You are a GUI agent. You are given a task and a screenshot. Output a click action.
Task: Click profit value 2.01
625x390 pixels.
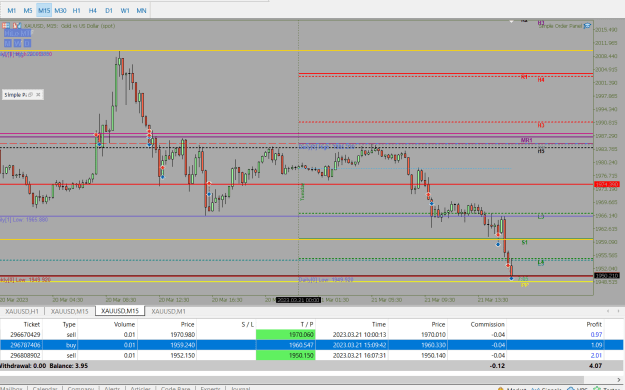pos(596,355)
